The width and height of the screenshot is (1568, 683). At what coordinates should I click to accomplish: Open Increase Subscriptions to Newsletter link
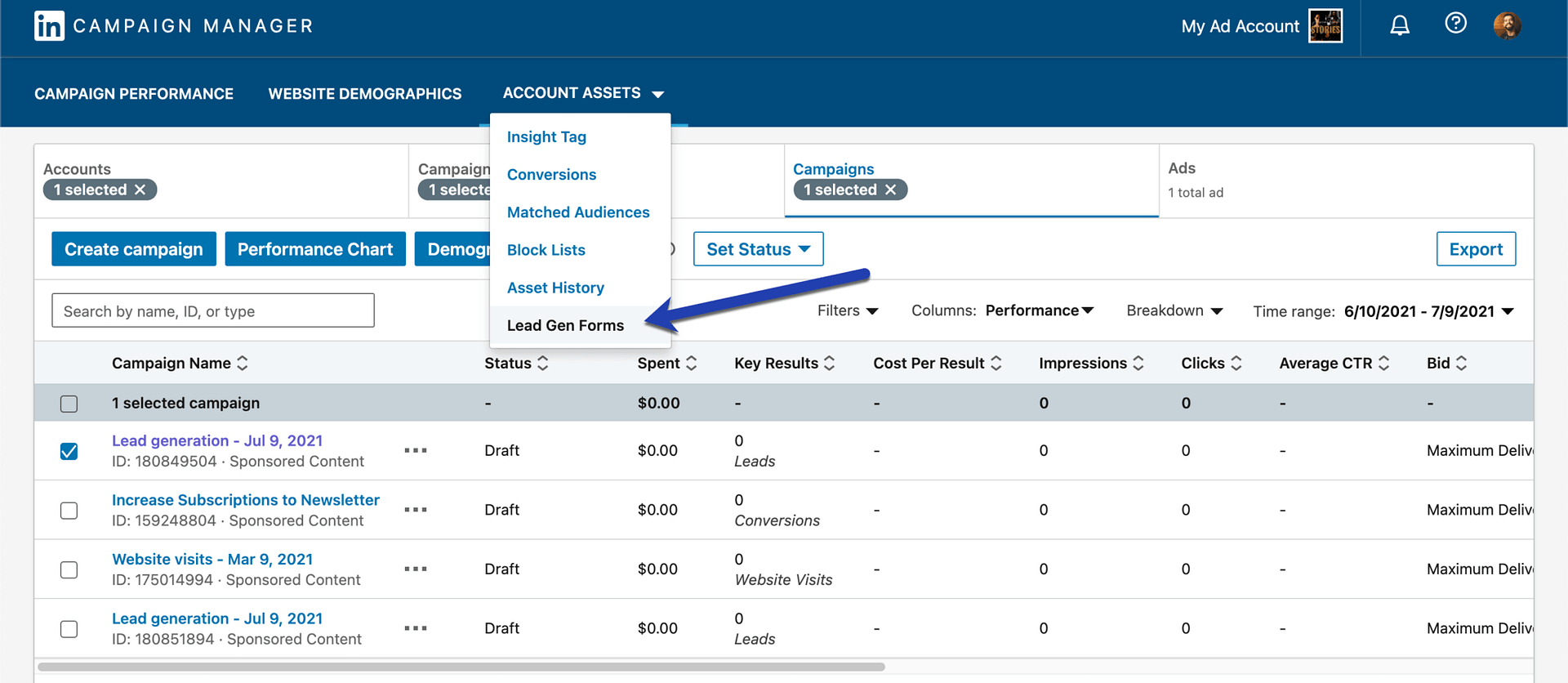246,500
